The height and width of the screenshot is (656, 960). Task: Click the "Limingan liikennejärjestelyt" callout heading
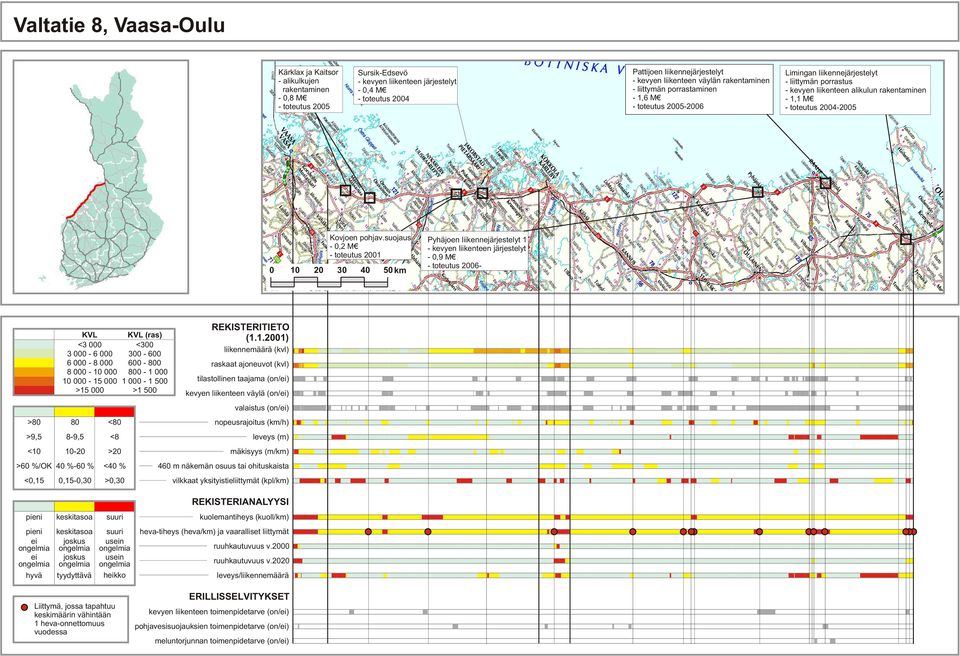coord(831,73)
